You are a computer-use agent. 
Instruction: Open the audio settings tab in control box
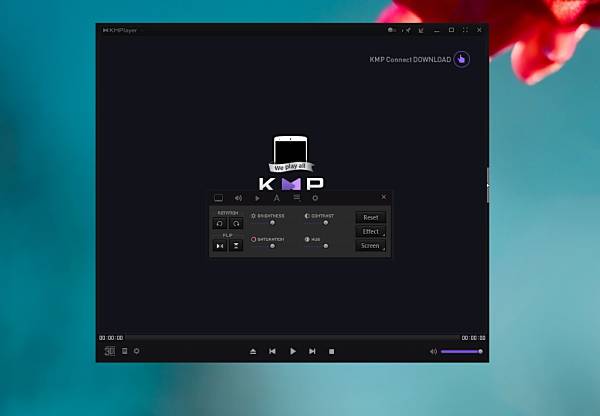pyautogui.click(x=238, y=198)
